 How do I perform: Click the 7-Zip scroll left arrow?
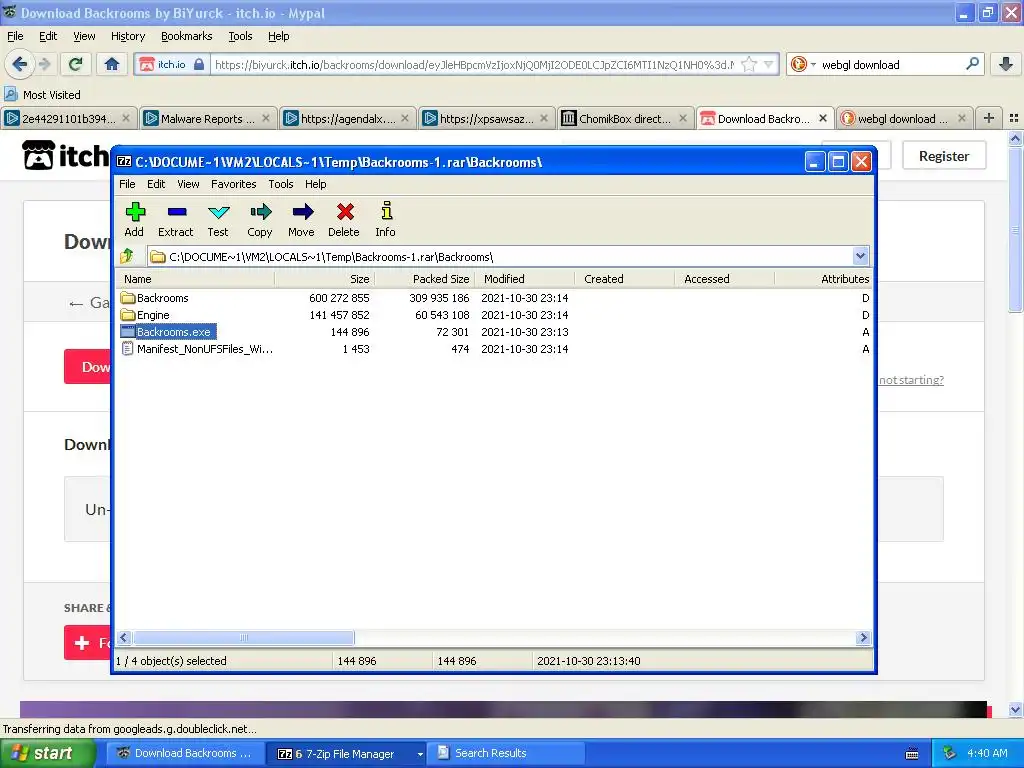coord(124,637)
